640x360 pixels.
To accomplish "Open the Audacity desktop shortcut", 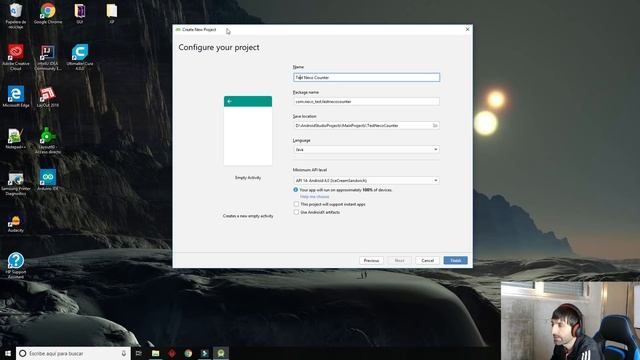I will 16,223.
